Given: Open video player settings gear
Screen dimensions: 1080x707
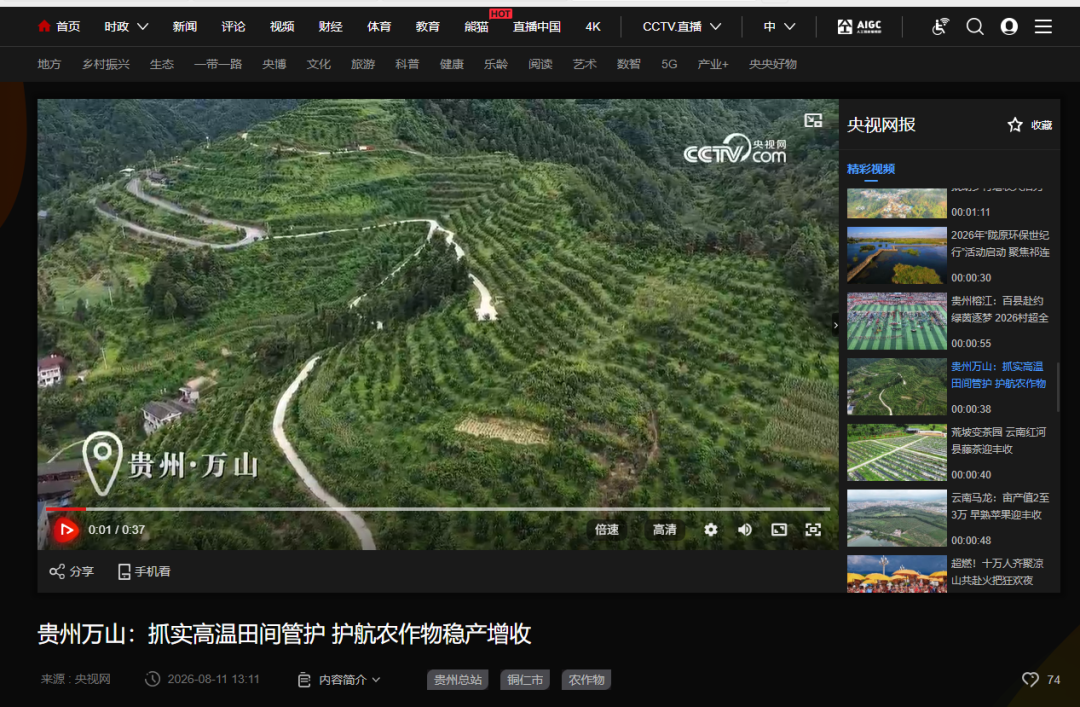Looking at the screenshot, I should tap(711, 530).
